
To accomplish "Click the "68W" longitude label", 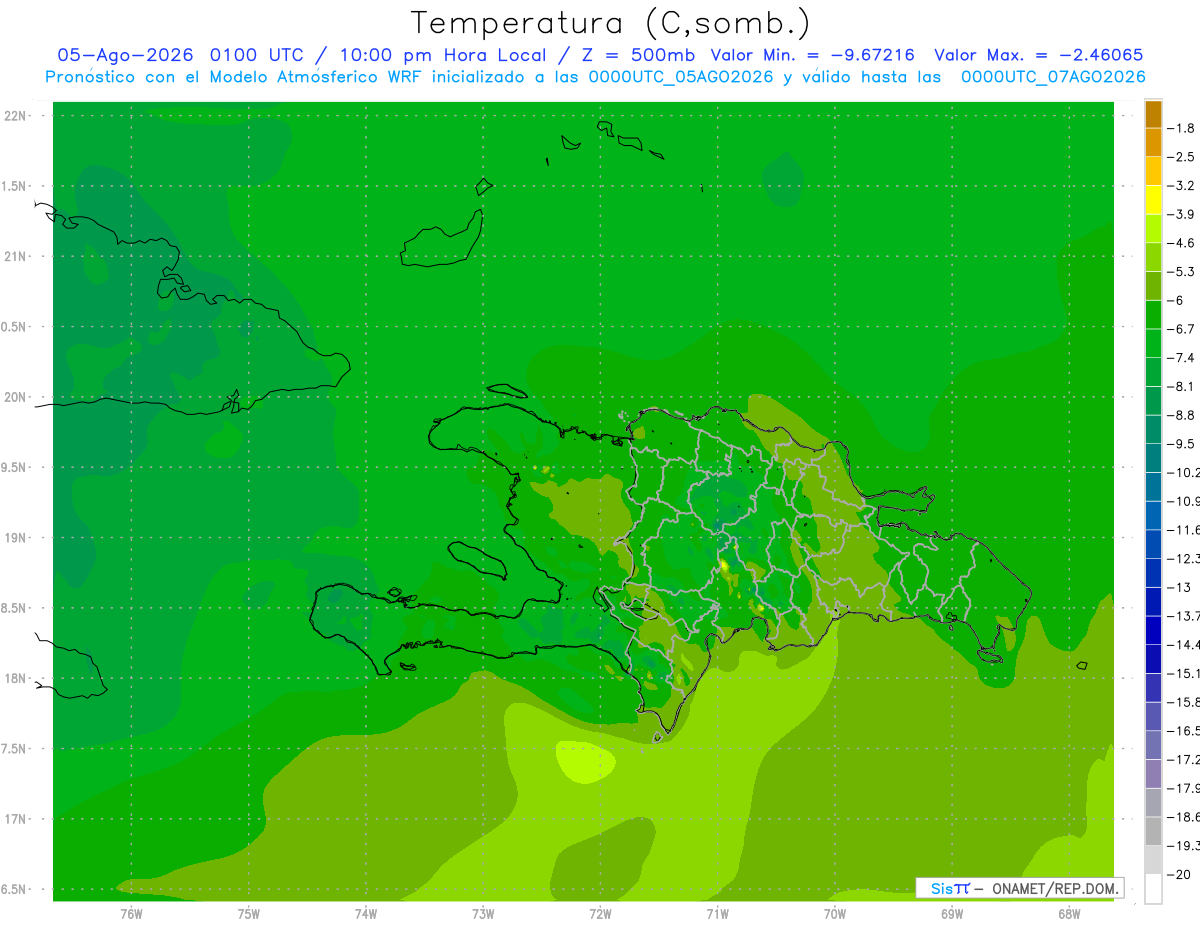I will point(1069,913).
